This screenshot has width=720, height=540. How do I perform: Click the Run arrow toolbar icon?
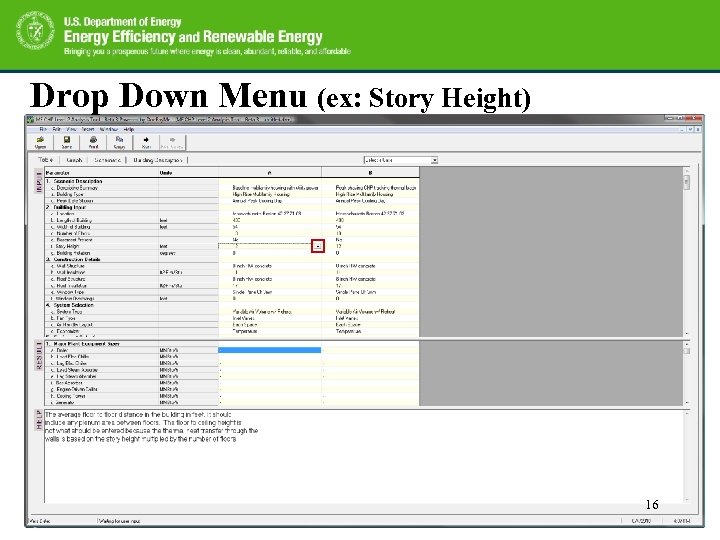click(x=146, y=142)
